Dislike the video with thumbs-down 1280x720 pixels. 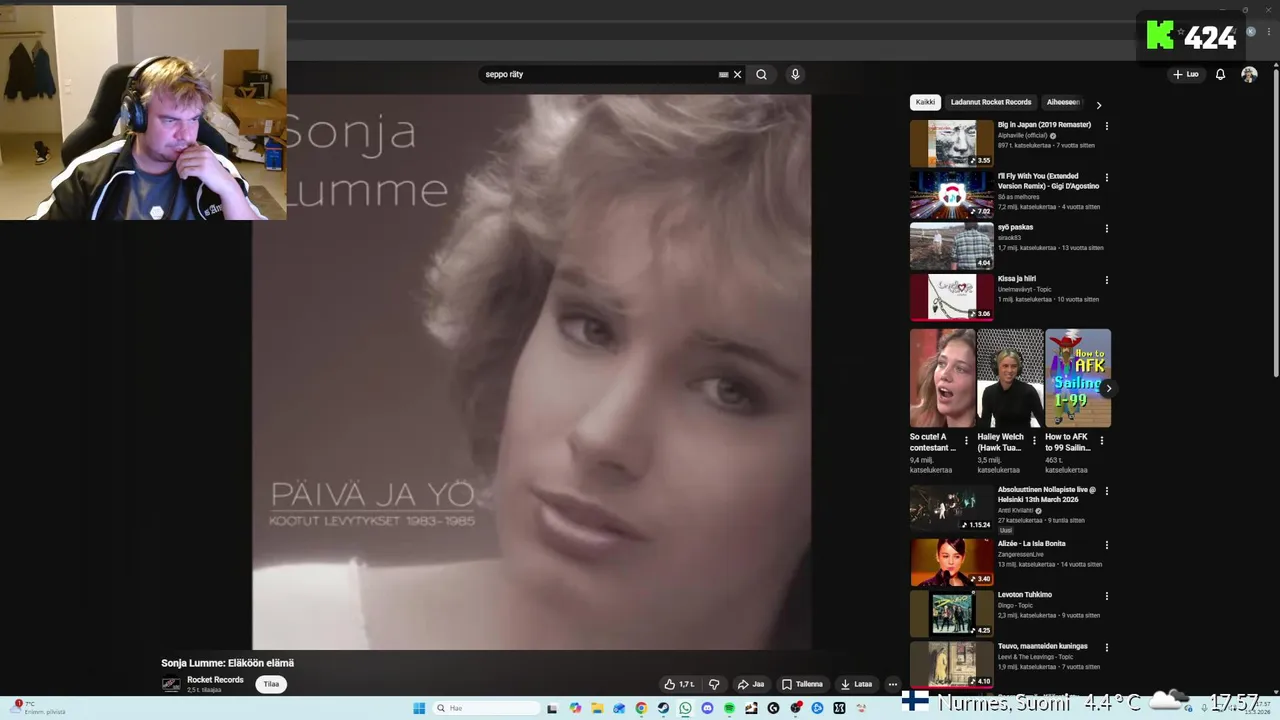point(714,684)
